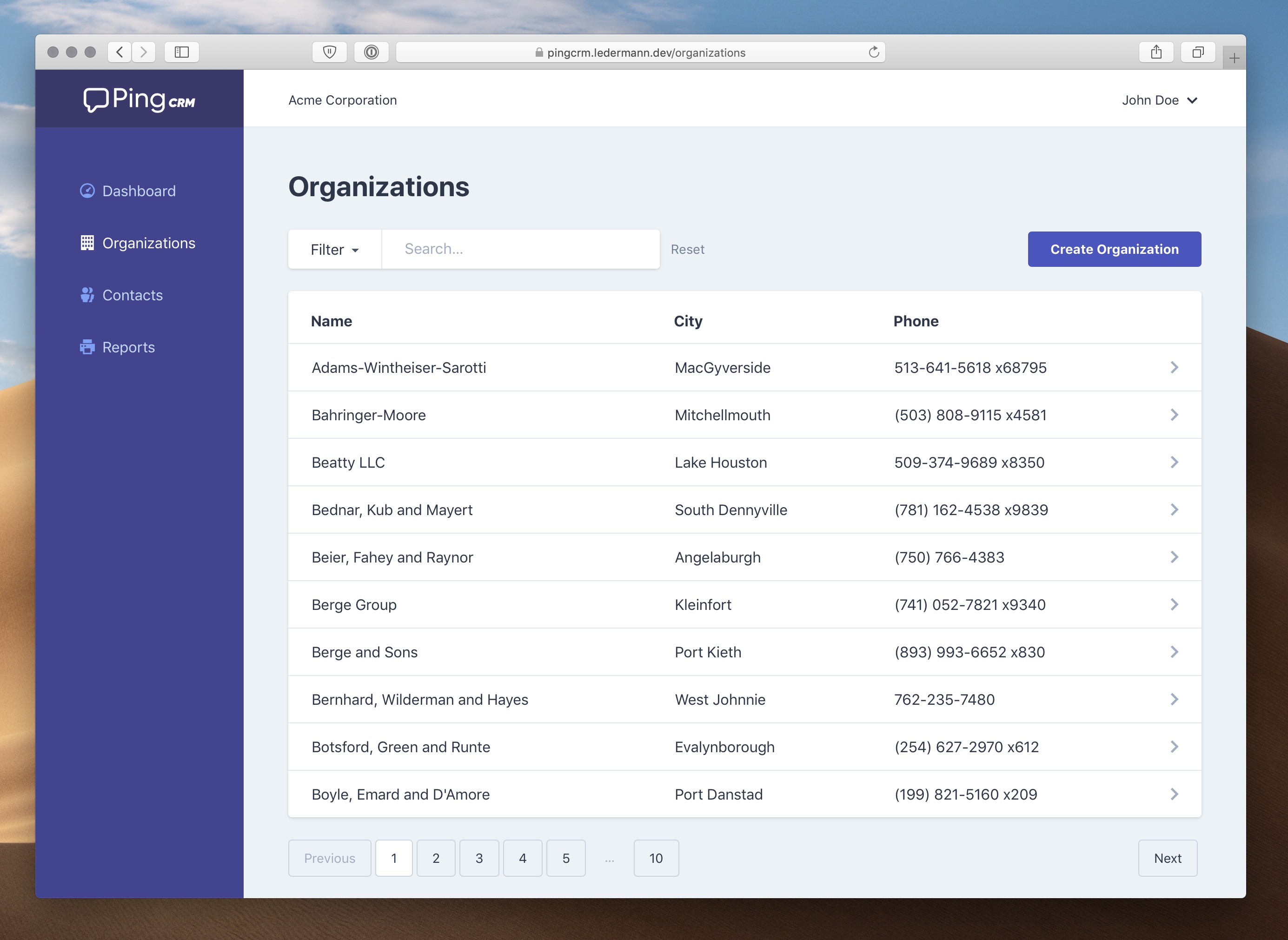This screenshot has height=940, width=1288.
Task: Click the Next pagination control
Action: (x=1168, y=858)
